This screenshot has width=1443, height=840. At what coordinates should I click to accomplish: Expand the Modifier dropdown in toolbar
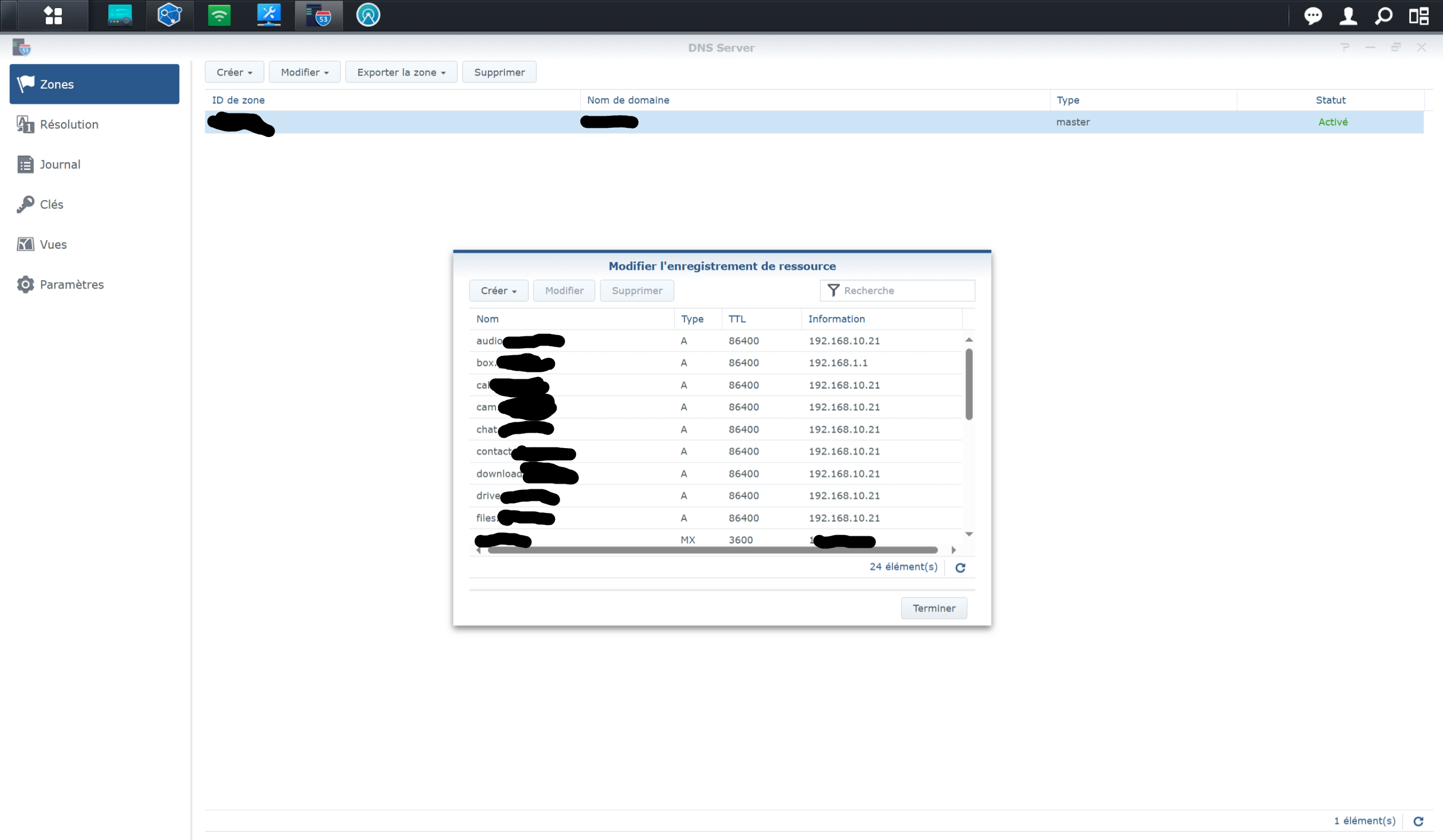pos(304,72)
